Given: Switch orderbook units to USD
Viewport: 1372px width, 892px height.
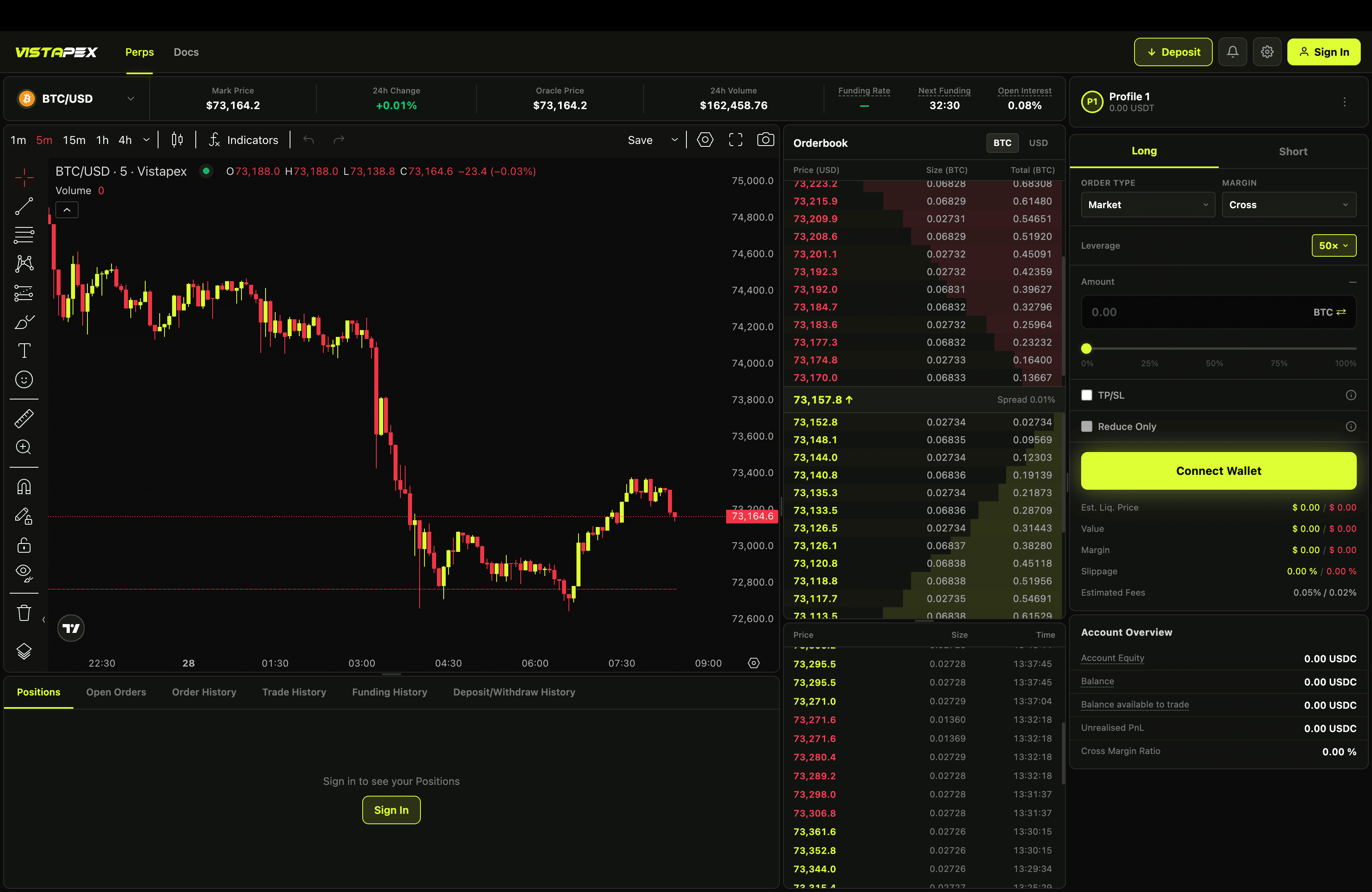Looking at the screenshot, I should pyautogui.click(x=1038, y=143).
